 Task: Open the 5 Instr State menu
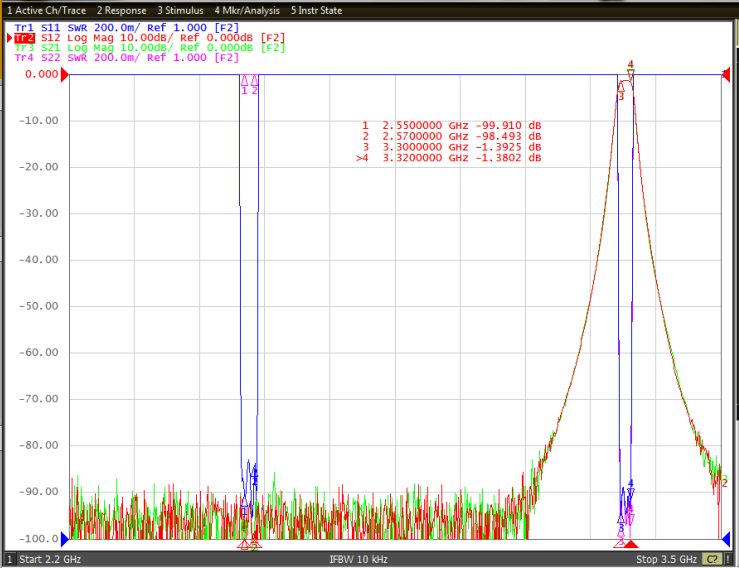[x=316, y=10]
